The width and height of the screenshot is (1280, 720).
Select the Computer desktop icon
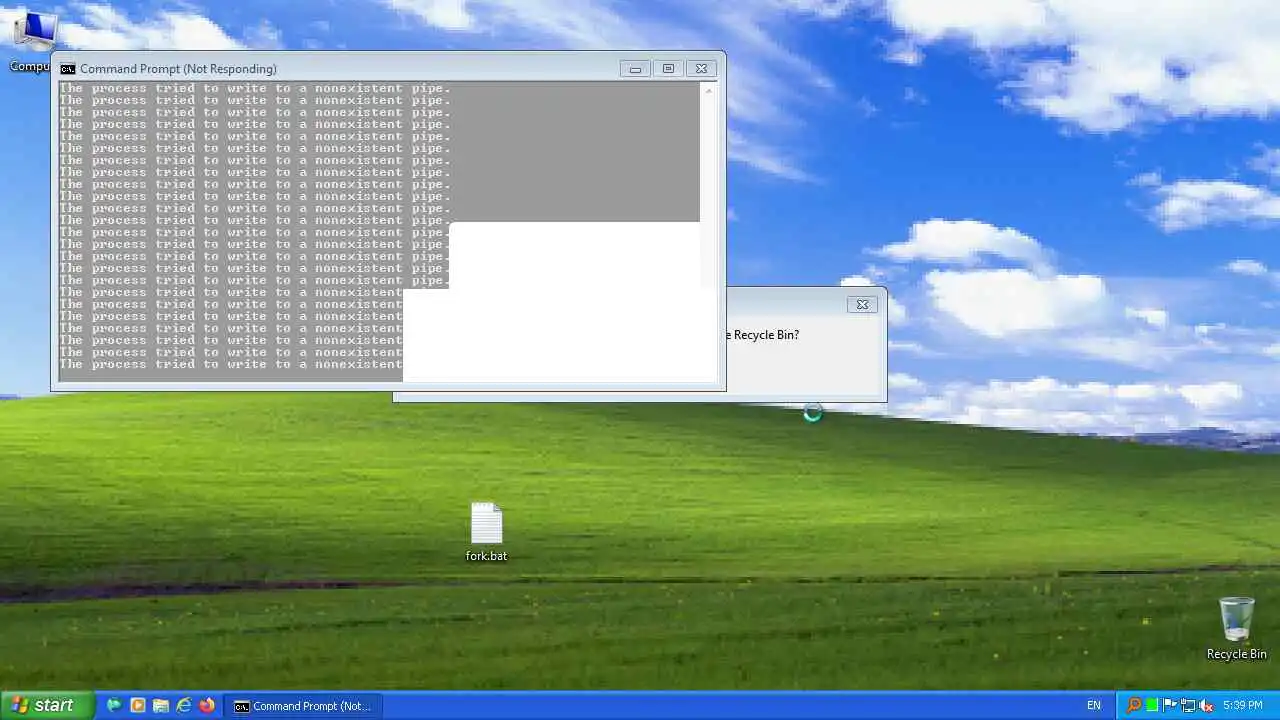click(x=33, y=42)
